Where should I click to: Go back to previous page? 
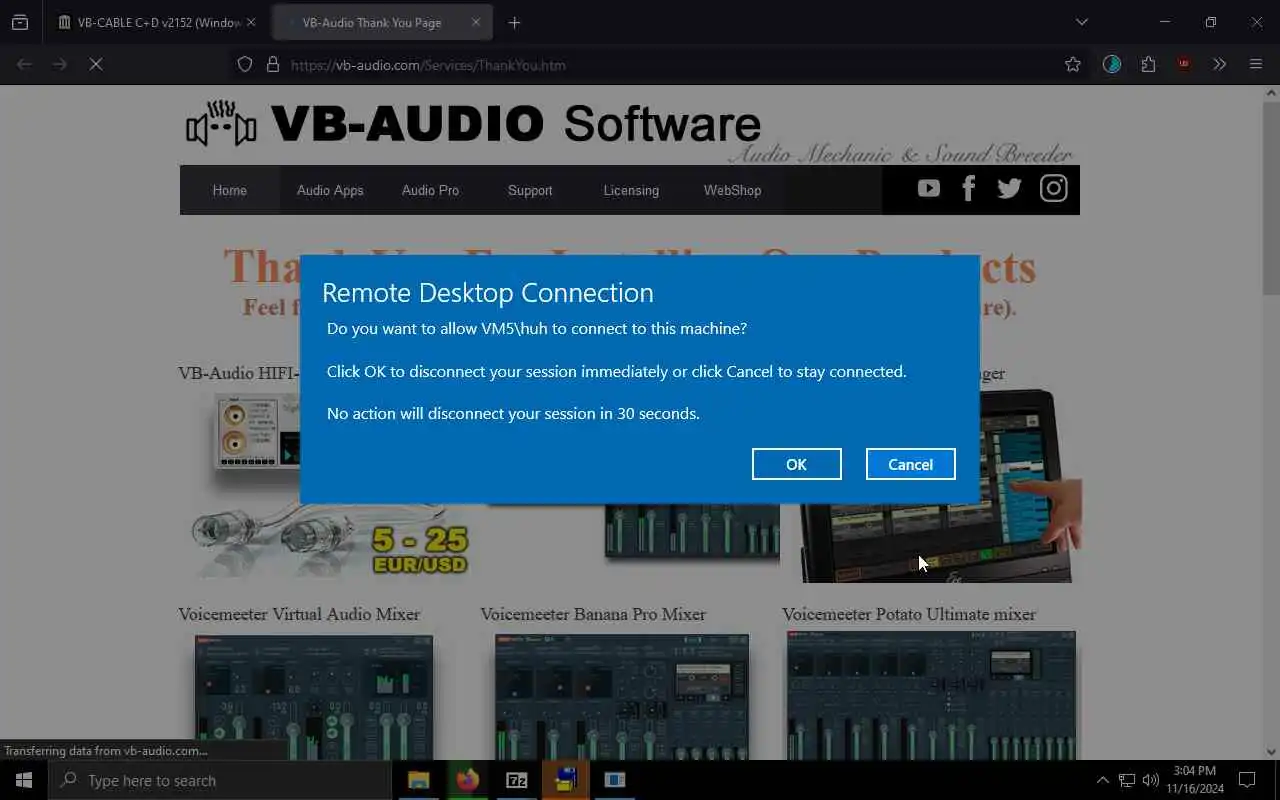pyautogui.click(x=24, y=64)
